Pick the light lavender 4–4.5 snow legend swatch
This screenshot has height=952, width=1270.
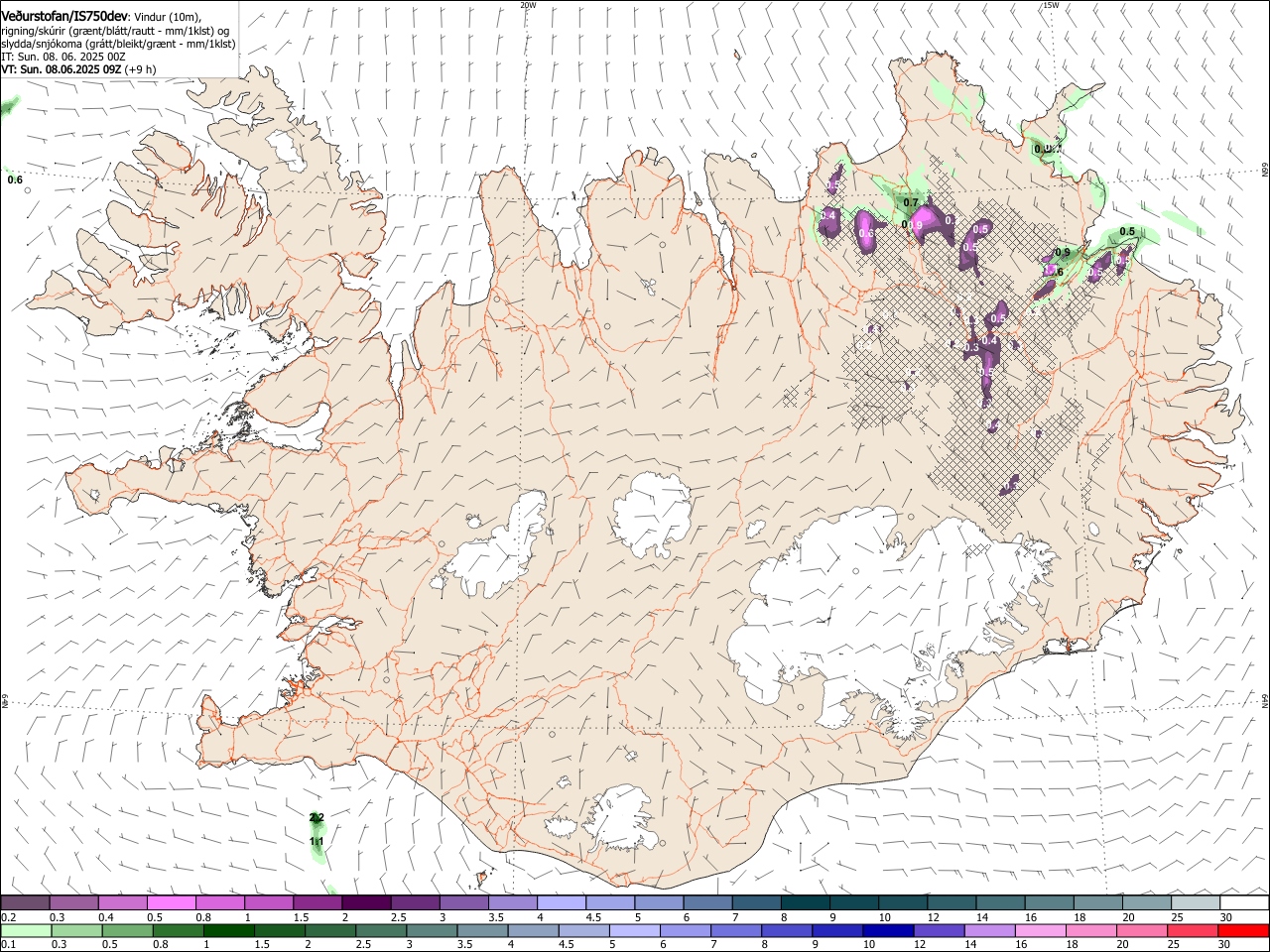point(562,903)
